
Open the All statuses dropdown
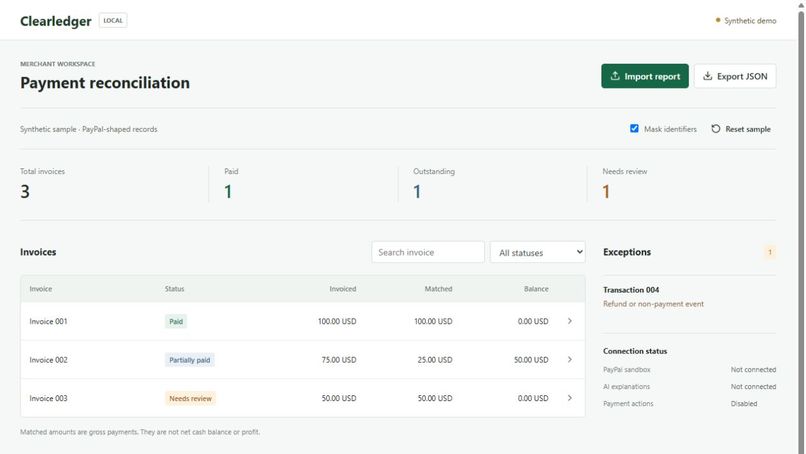coord(538,252)
